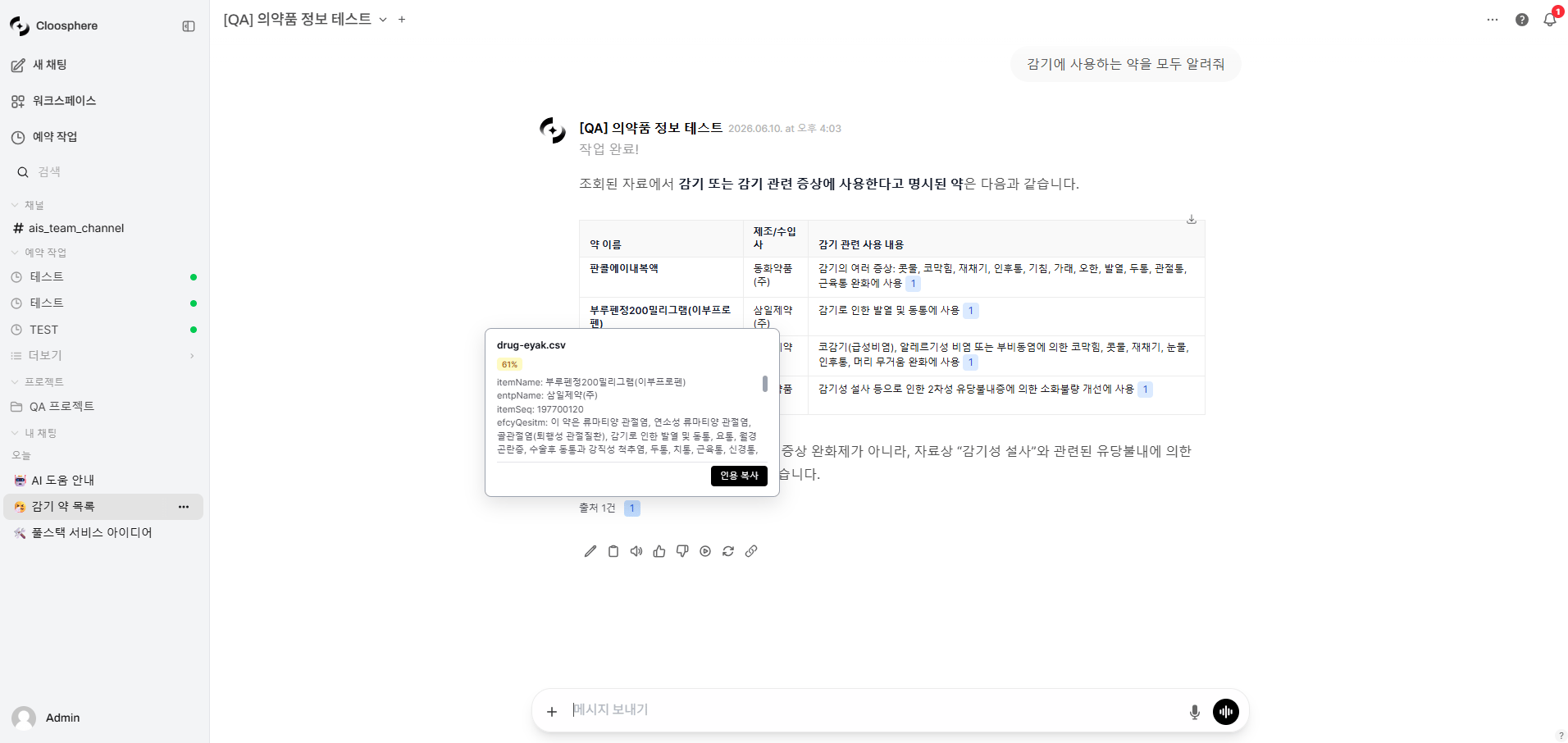The width and height of the screenshot is (1568, 743).
Task: Click drug-eyak.csv title in popup
Action: click(x=531, y=345)
